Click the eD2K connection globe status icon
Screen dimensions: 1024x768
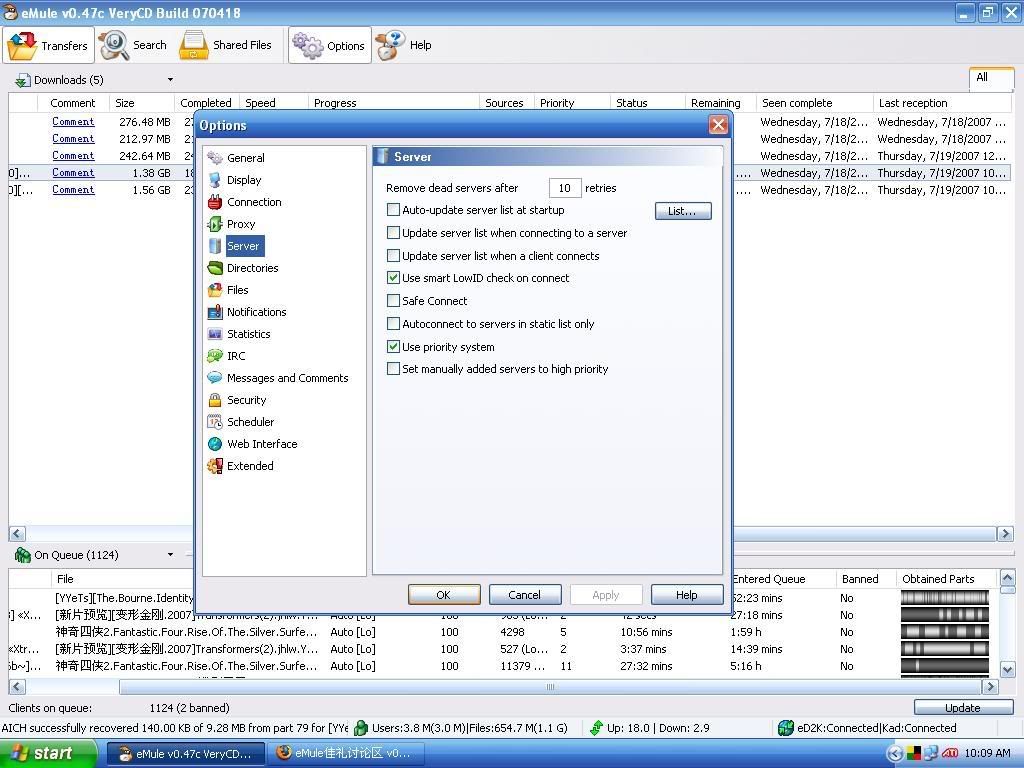[x=786, y=728]
